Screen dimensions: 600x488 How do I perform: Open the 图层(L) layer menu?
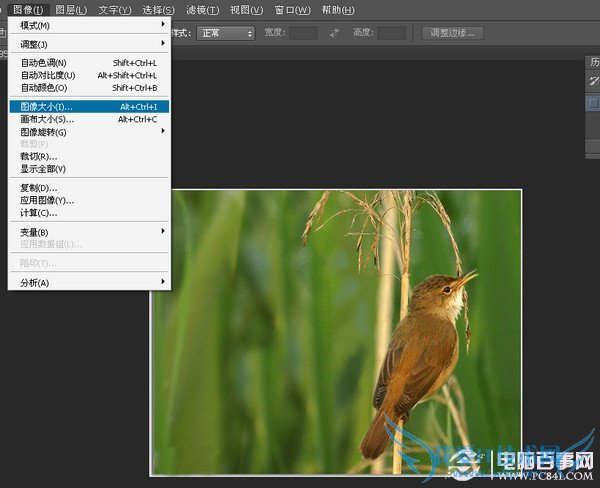point(72,9)
